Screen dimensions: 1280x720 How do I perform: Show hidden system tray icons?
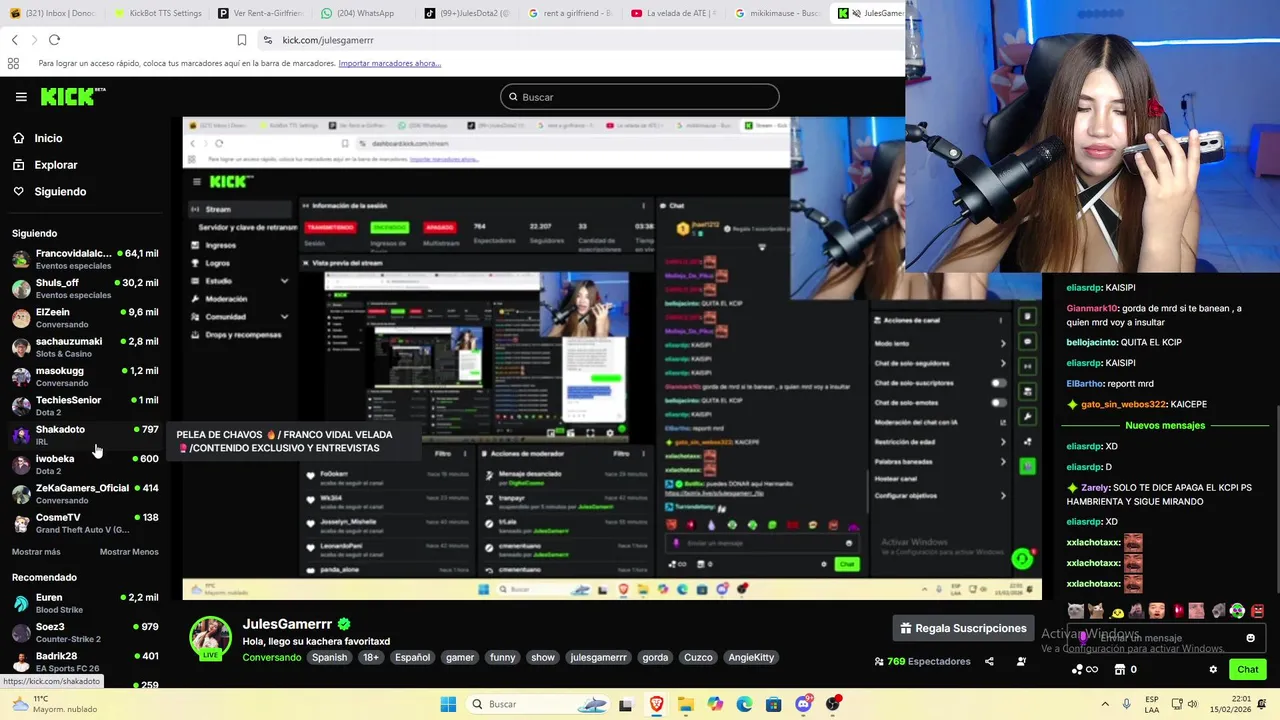tap(1105, 704)
